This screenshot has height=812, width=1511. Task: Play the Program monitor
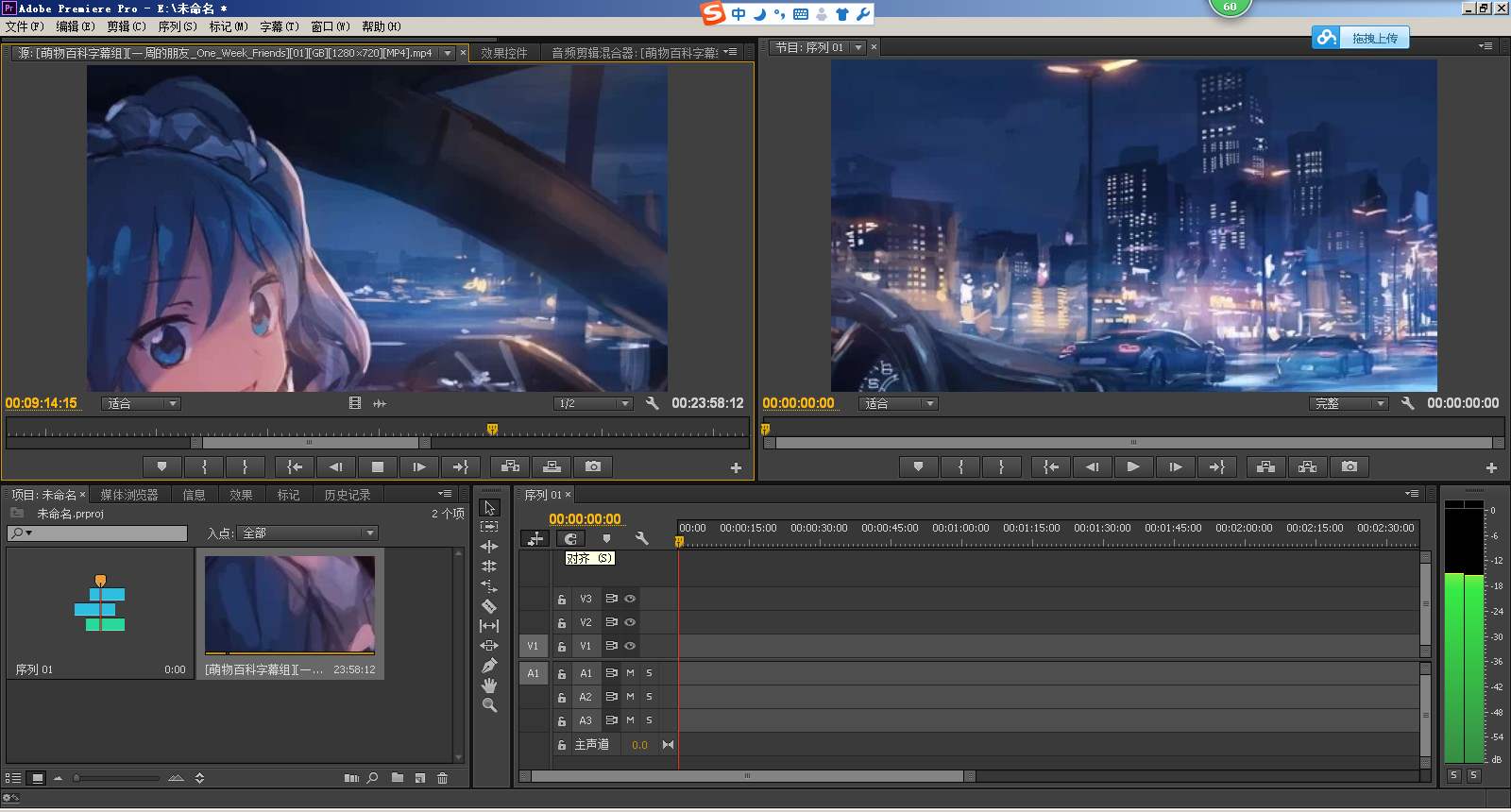point(1133,466)
